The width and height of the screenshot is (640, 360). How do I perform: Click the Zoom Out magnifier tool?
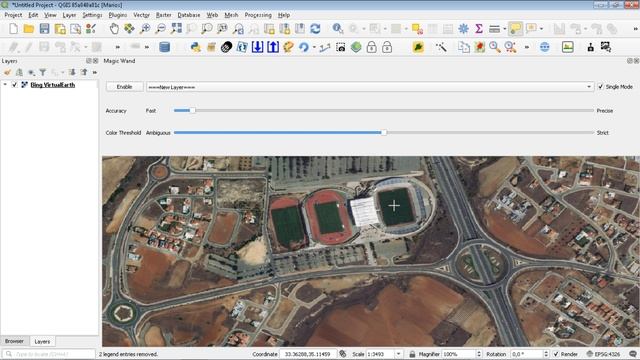(x=161, y=29)
